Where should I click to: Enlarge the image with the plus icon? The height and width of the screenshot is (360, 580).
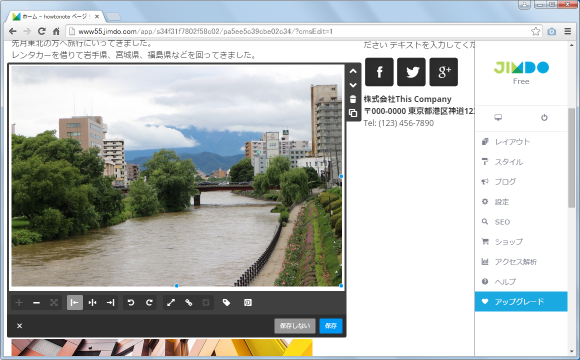point(19,303)
